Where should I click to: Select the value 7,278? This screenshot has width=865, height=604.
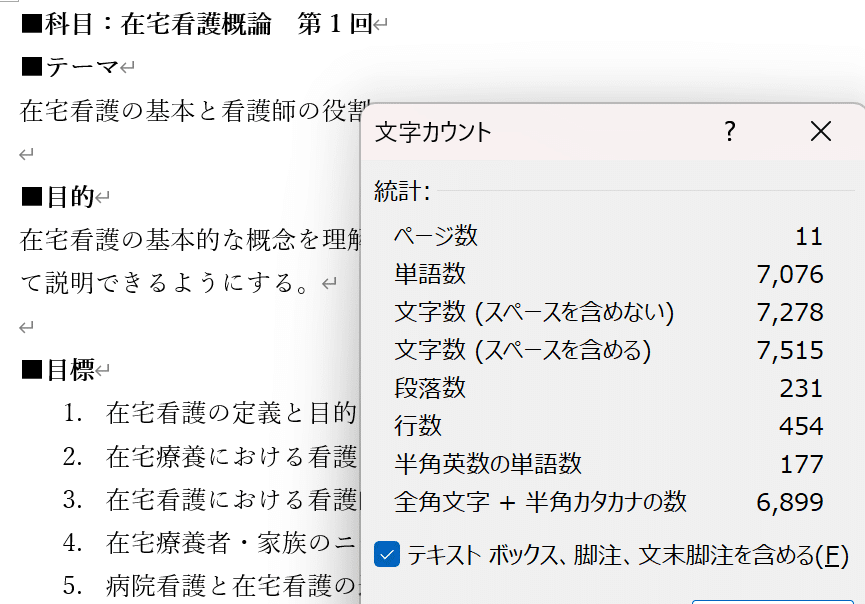789,313
